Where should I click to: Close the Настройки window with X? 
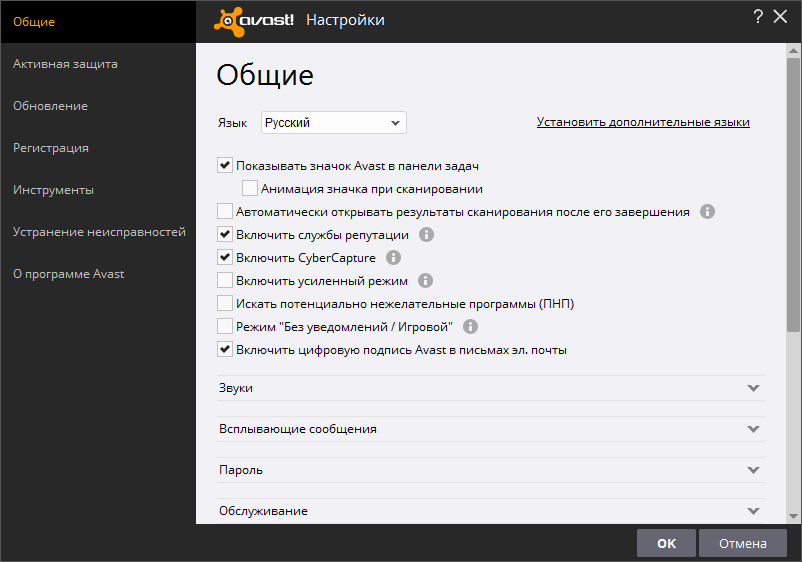click(x=780, y=16)
